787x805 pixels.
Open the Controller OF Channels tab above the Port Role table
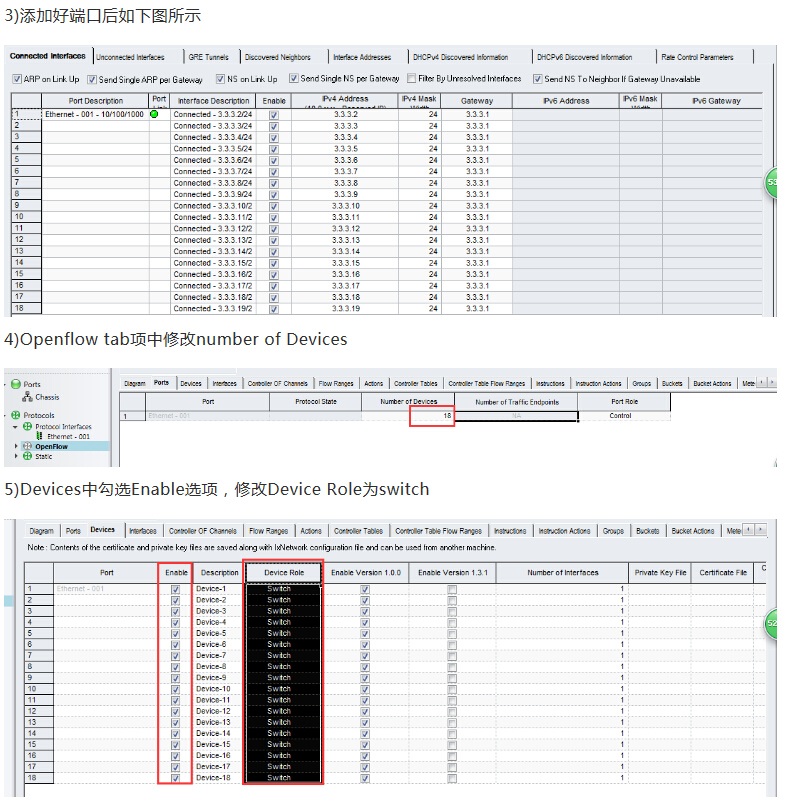277,383
